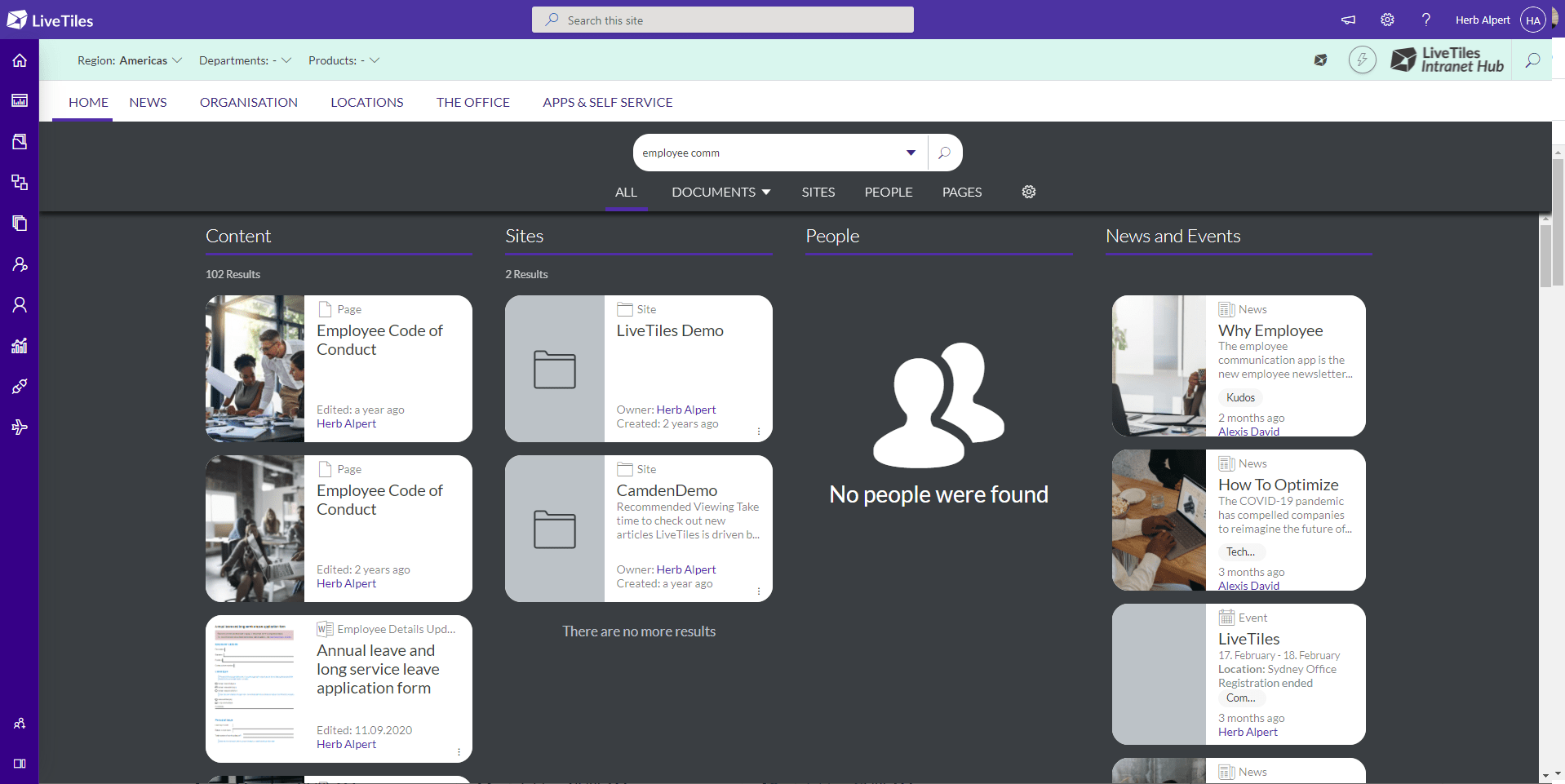Open the Why Employee news article
The height and width of the screenshot is (784, 1565).
1270,330
